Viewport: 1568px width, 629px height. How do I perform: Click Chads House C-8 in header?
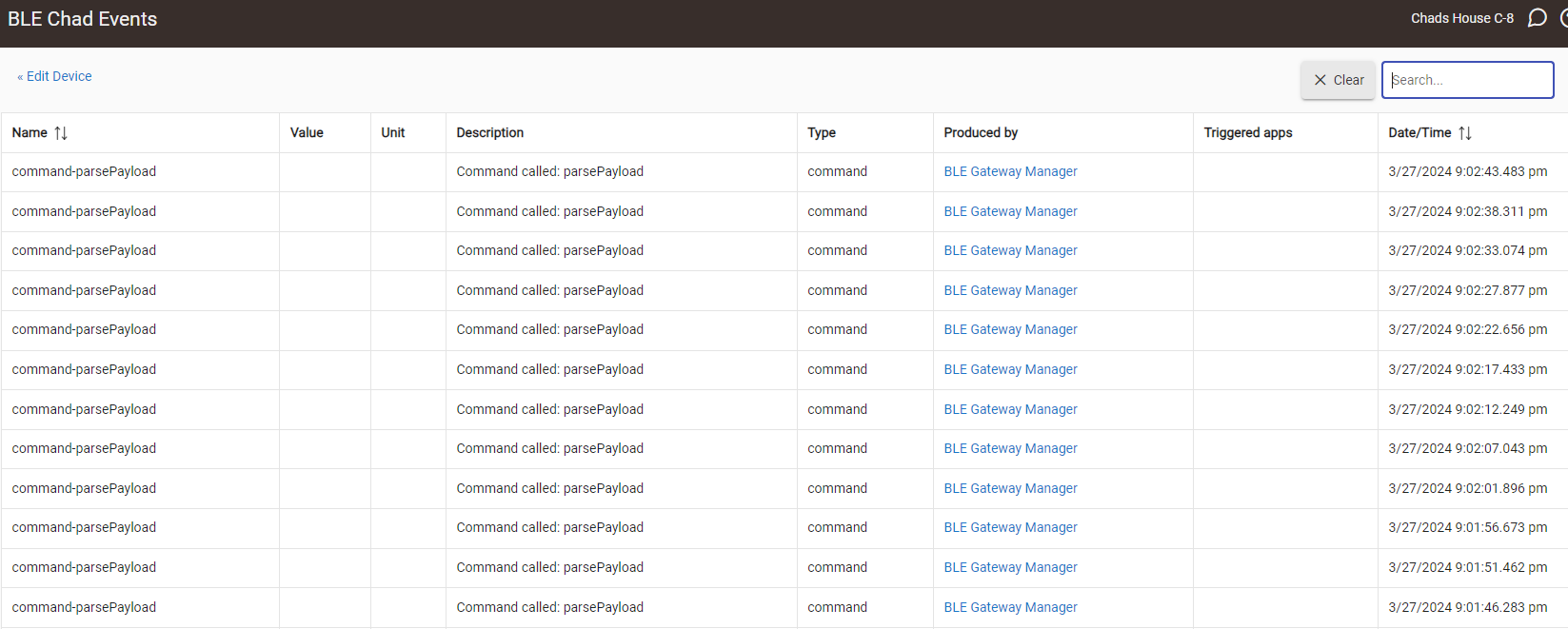[x=1461, y=18]
